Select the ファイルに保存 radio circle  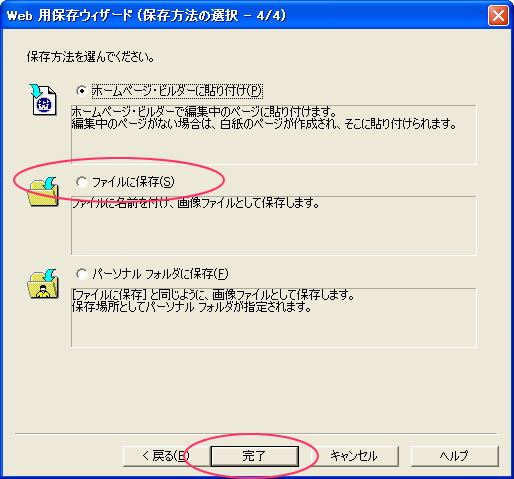(x=81, y=182)
